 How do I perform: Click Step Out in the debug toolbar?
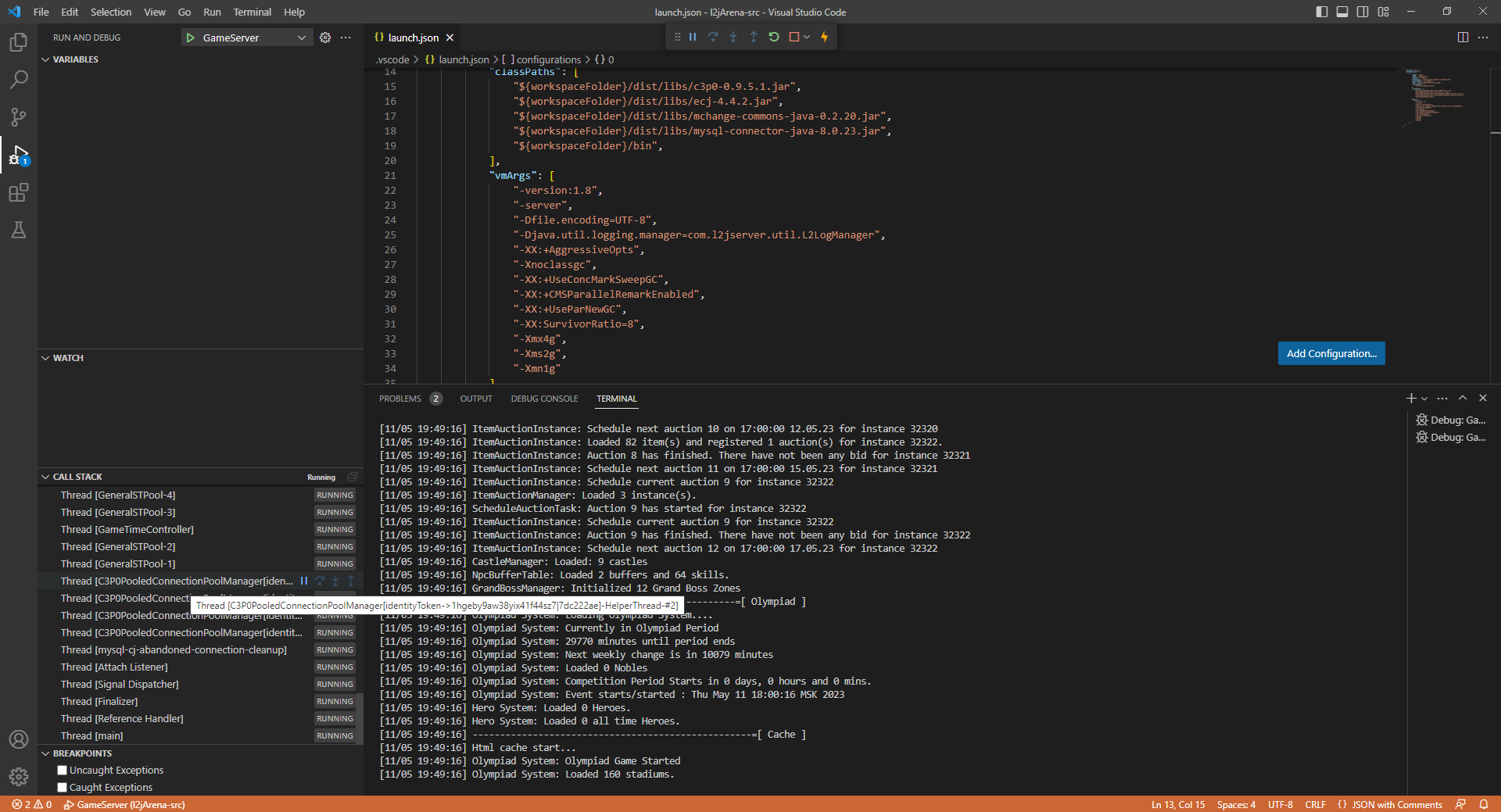tap(754, 37)
